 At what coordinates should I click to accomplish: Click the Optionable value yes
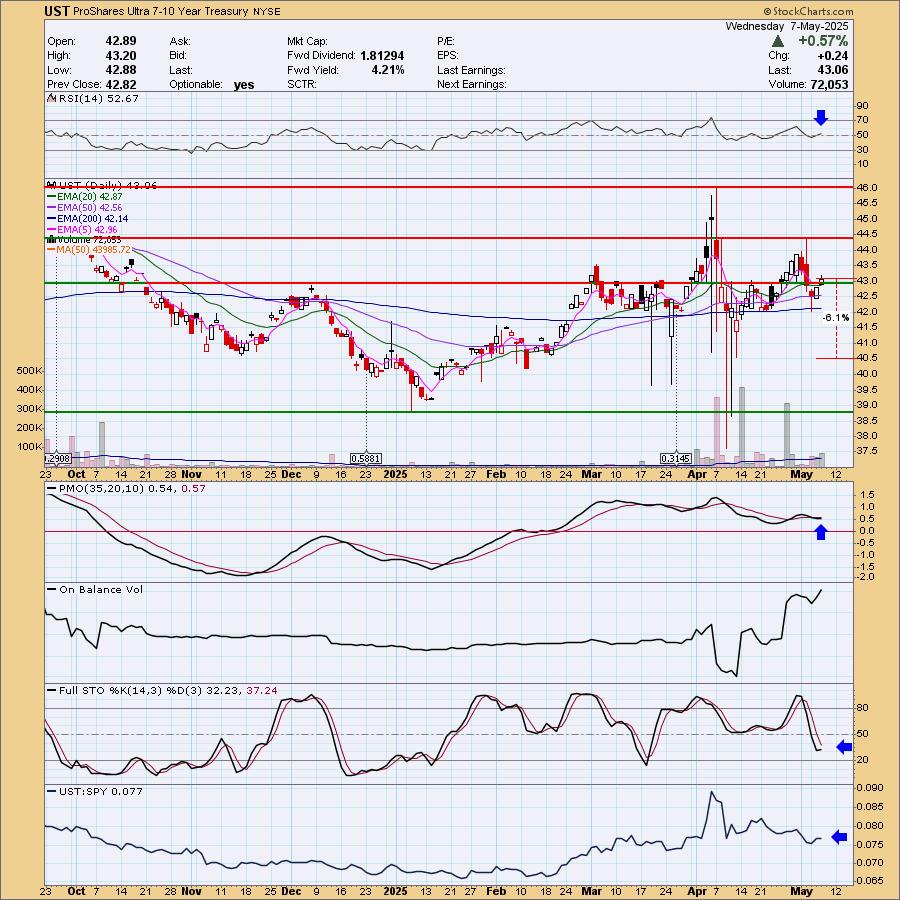coord(244,85)
